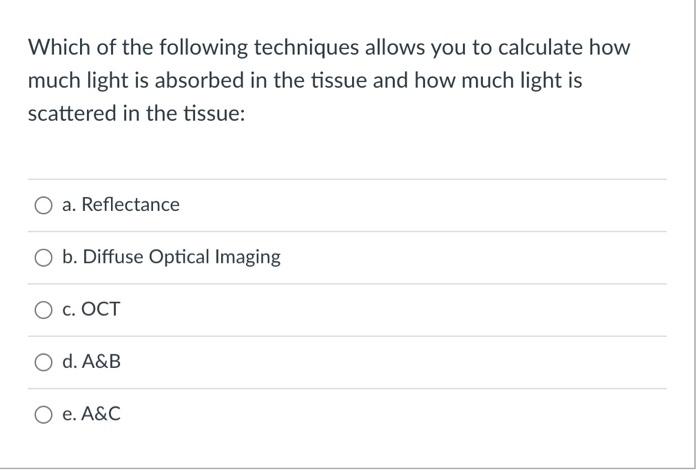The image size is (700, 470).
Task: Click the 'e. A&C' answer label text
Action: click(91, 414)
